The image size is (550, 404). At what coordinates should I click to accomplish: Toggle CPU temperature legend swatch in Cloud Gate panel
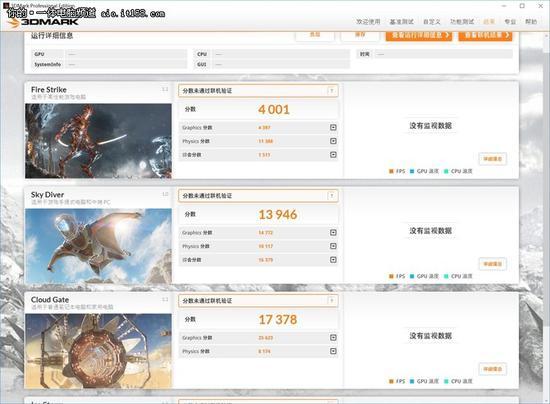446,381
